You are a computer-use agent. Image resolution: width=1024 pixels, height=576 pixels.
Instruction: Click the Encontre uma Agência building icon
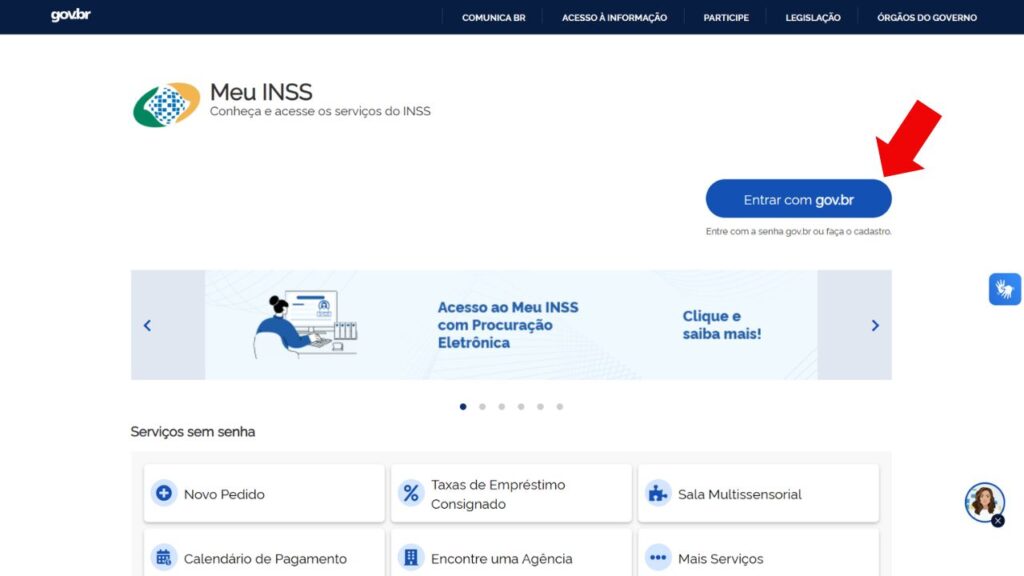[411, 558]
